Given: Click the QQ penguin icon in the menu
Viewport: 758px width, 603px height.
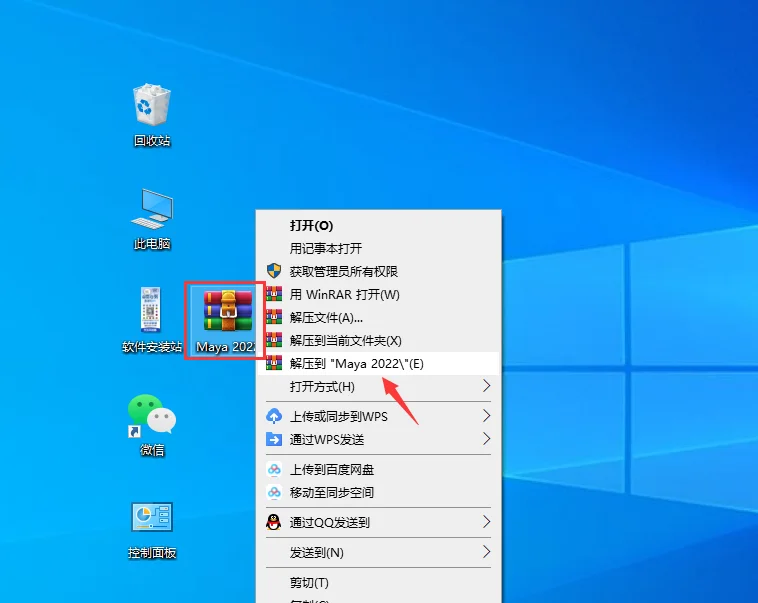Looking at the screenshot, I should [274, 522].
